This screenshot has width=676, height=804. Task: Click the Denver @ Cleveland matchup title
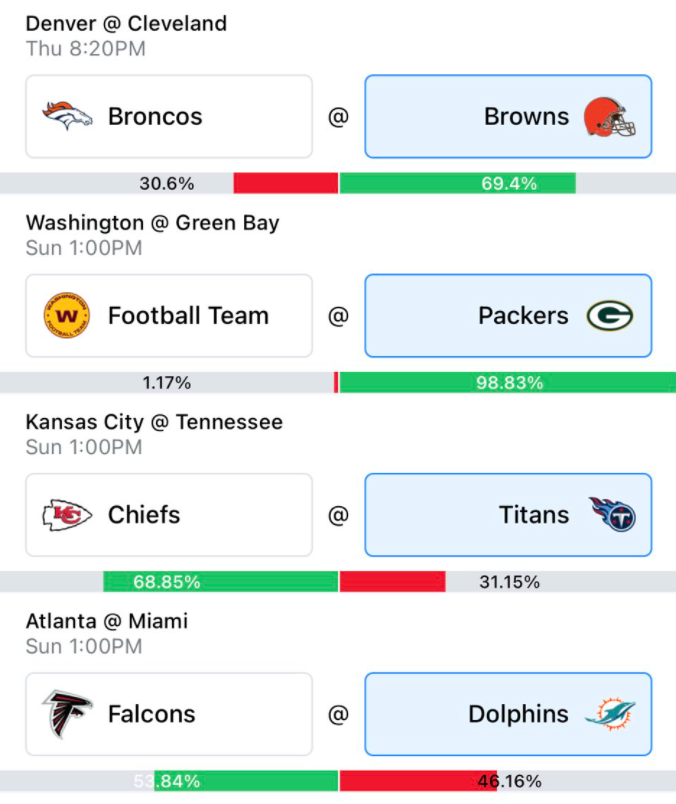pyautogui.click(x=126, y=24)
